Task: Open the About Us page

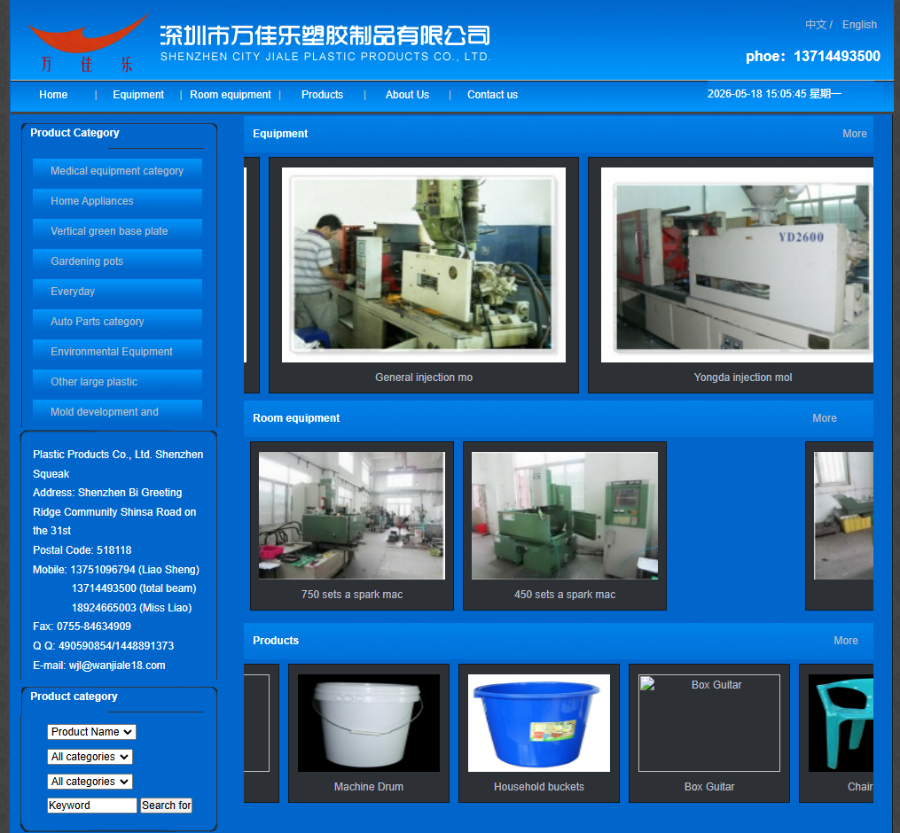Action: [x=407, y=95]
